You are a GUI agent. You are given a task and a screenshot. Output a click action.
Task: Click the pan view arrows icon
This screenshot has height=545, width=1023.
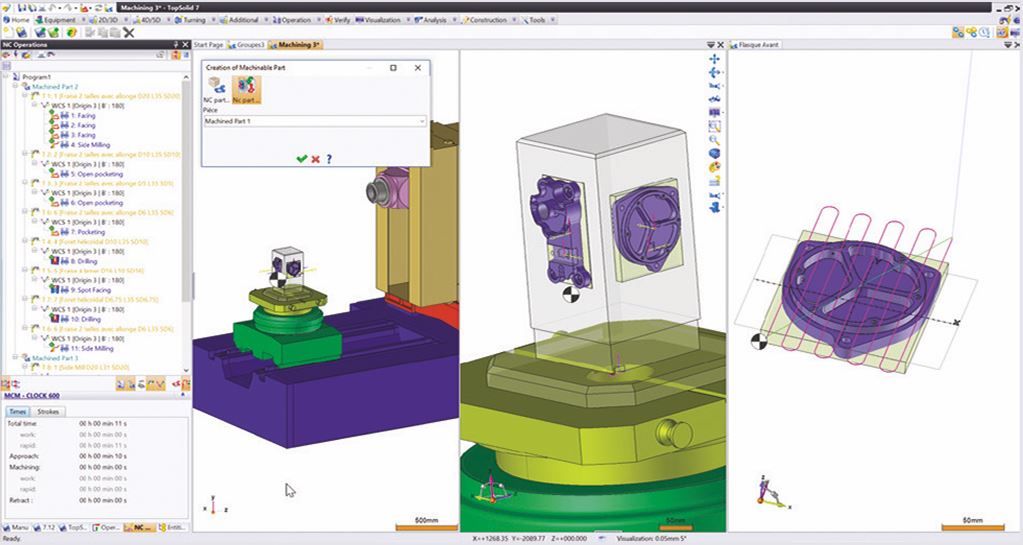coord(715,59)
